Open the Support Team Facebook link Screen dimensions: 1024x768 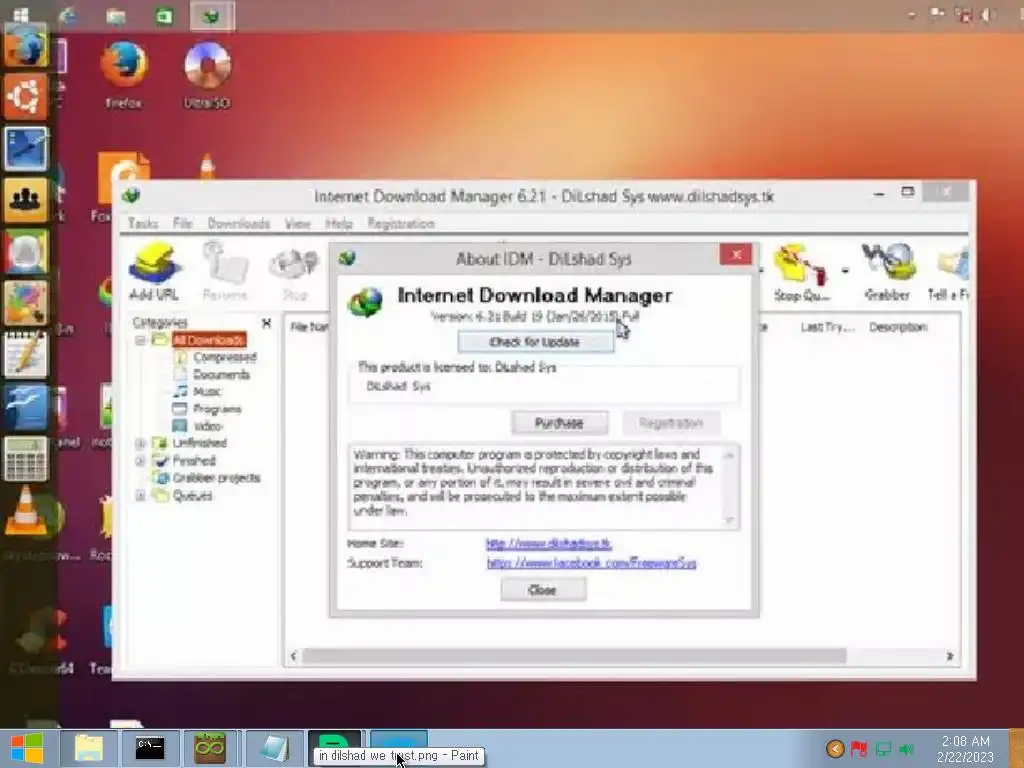tap(591, 563)
